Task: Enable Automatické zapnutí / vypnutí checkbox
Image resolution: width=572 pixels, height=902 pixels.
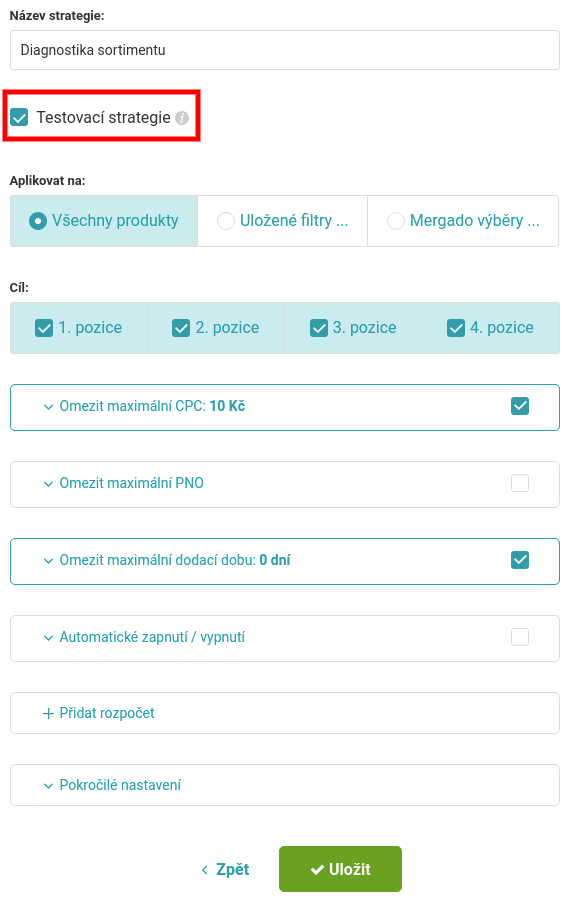Action: (x=520, y=637)
